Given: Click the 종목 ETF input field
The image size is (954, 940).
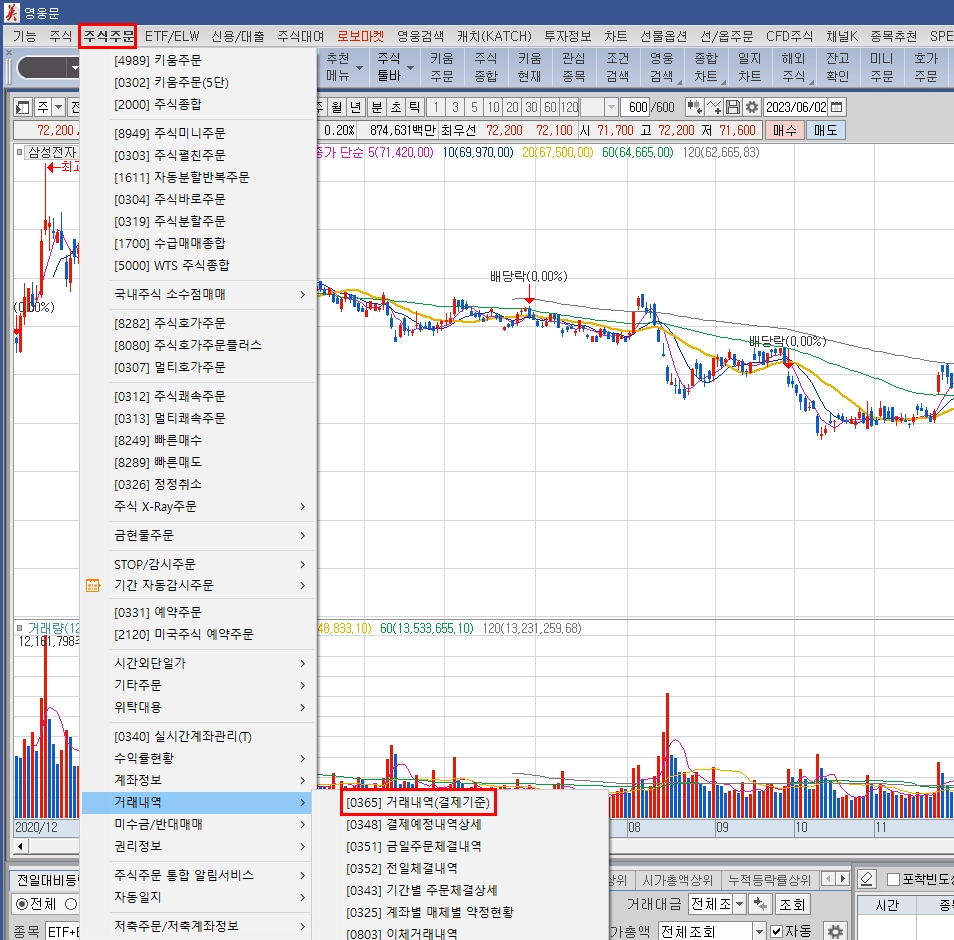Looking at the screenshot, I should pos(63,931).
